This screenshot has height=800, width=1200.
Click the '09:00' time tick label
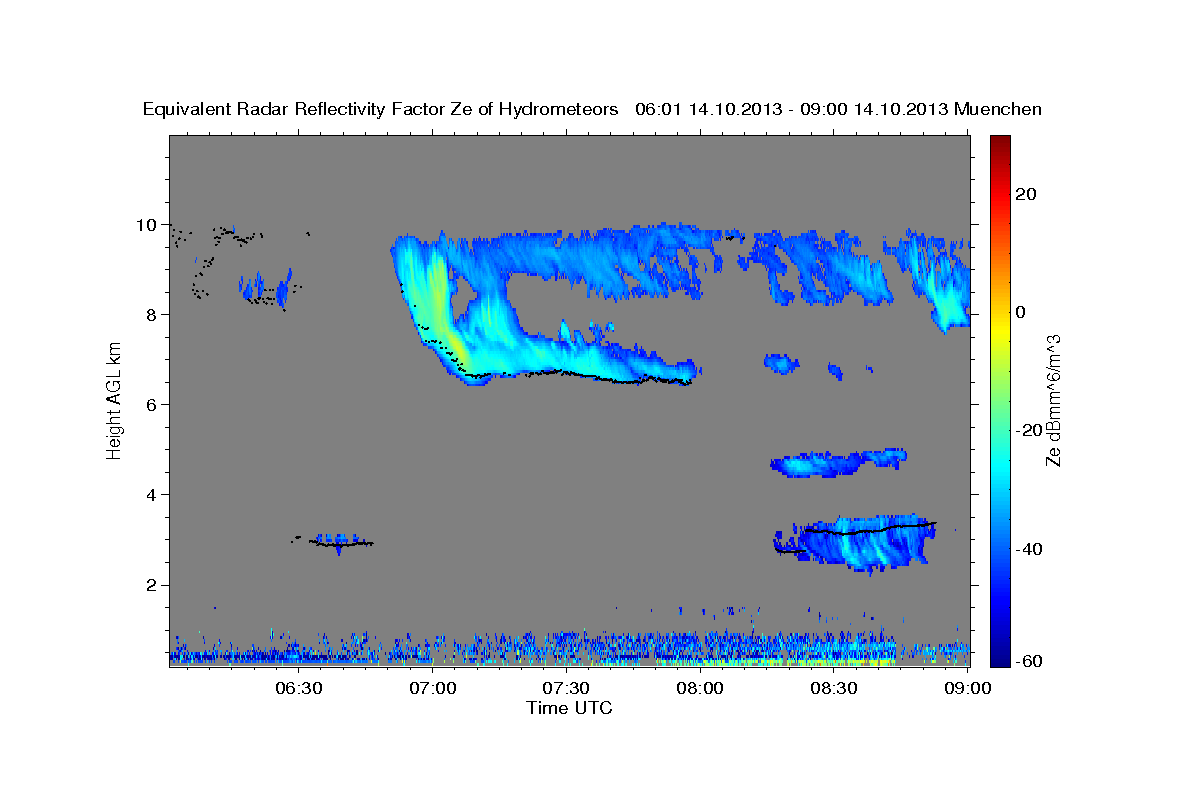[x=967, y=688]
